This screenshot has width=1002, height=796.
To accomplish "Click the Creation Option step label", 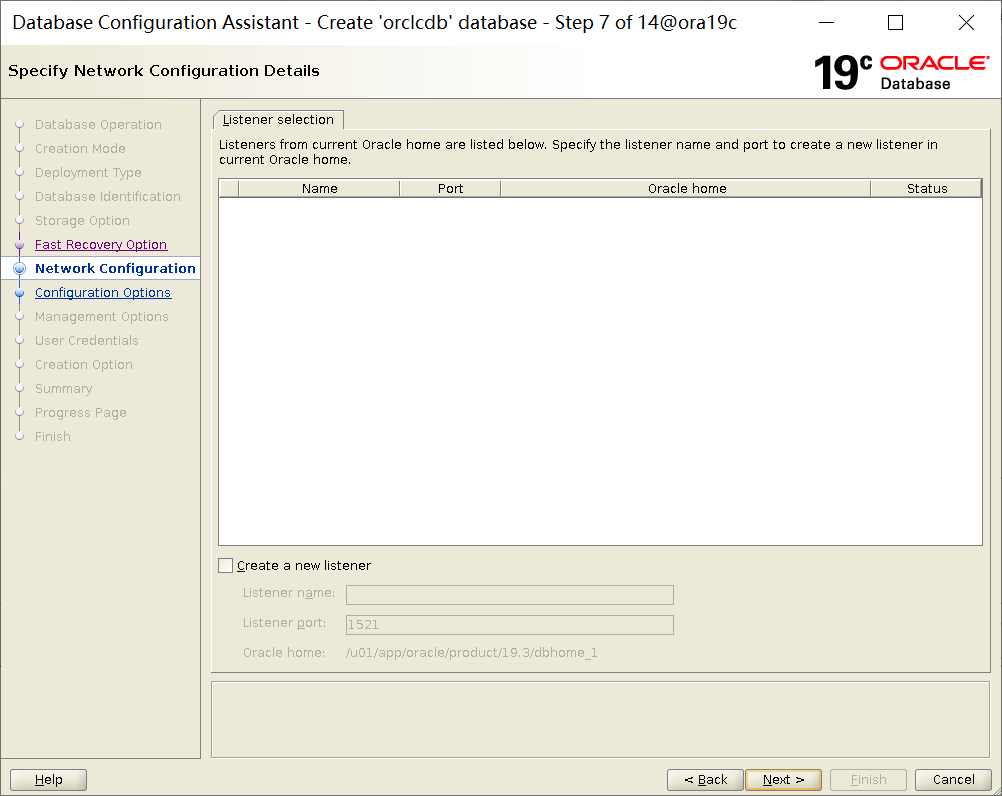I will [x=84, y=365].
